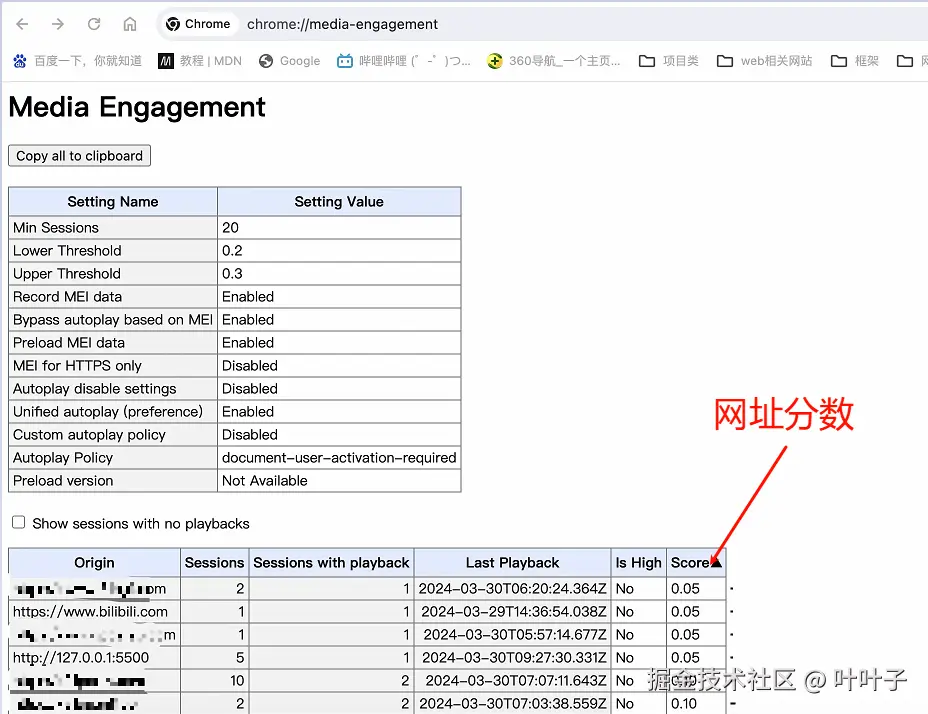Open the 360导航 bookmark
928x714 pixels.
coord(554,61)
